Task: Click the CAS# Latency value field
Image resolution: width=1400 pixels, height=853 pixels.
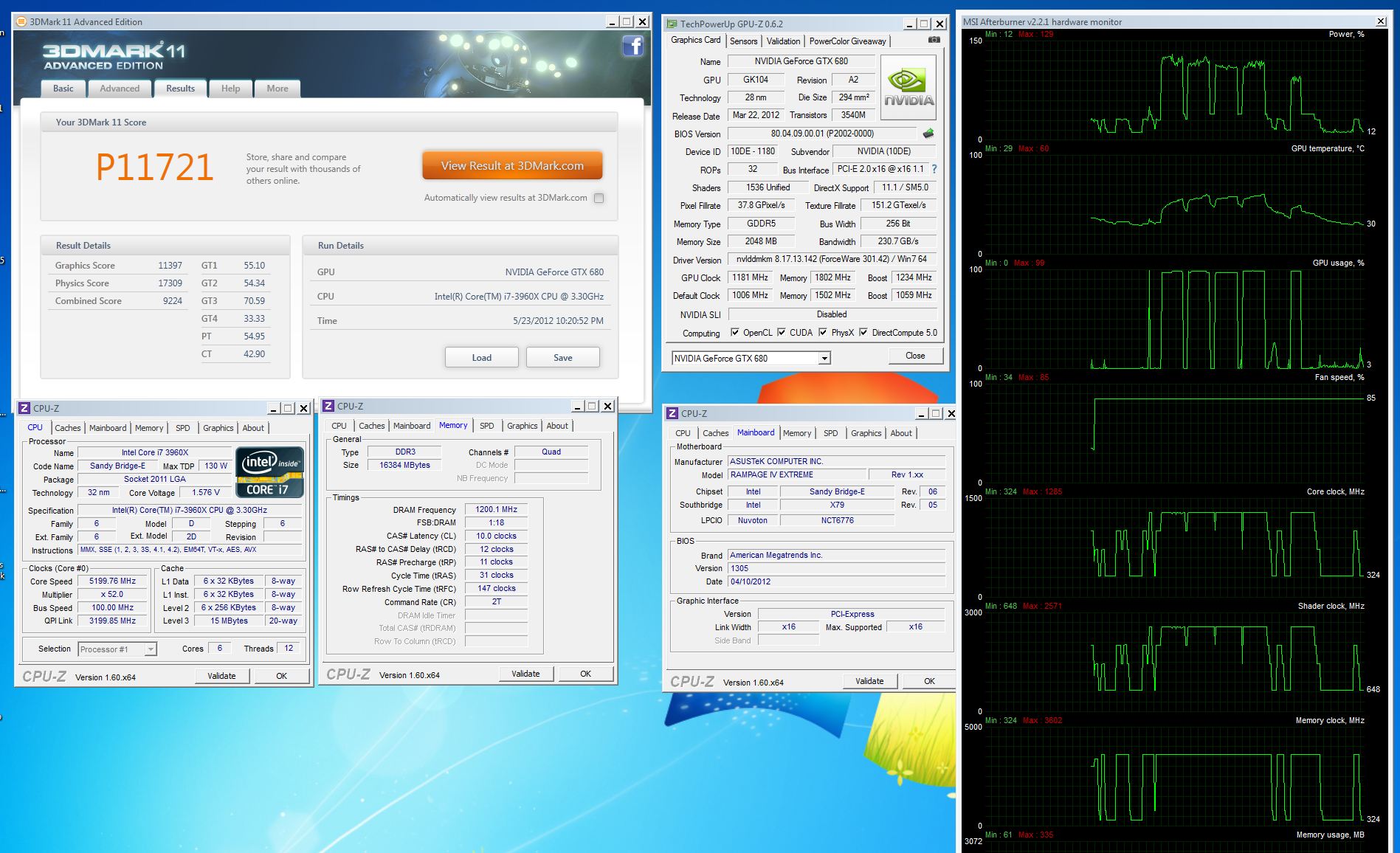Action: (x=496, y=536)
